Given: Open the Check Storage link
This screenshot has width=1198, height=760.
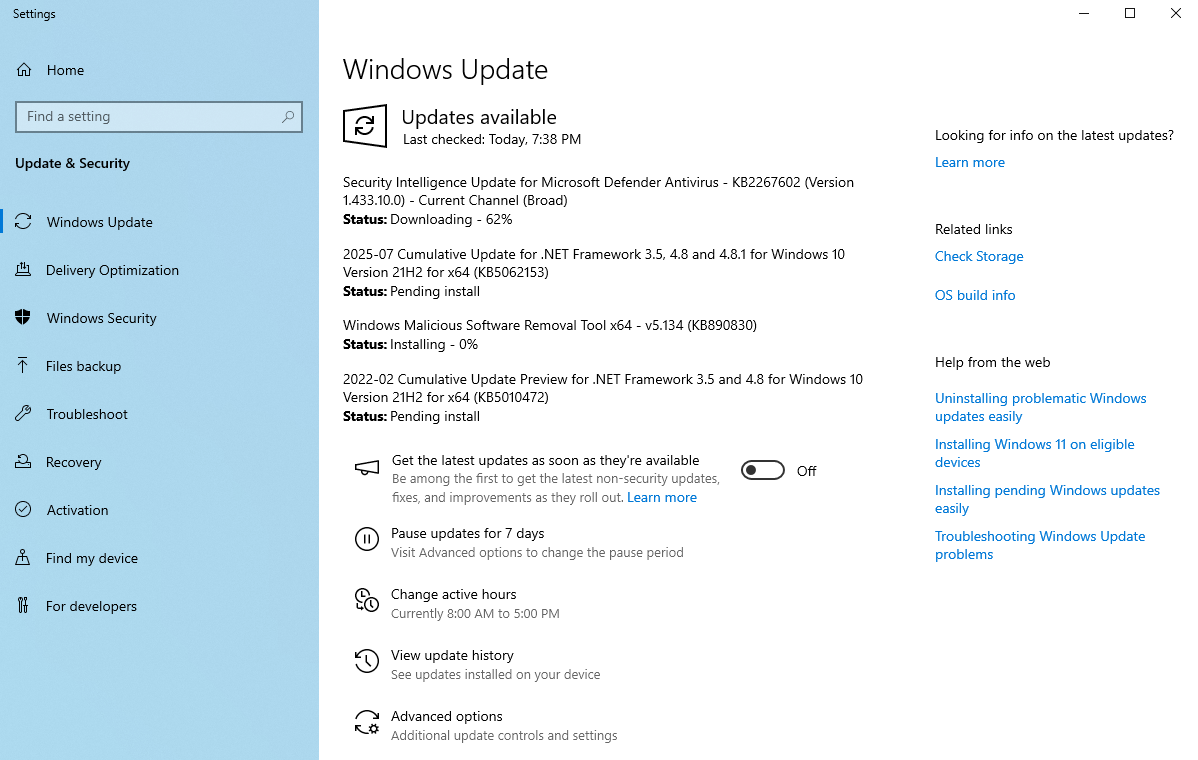Looking at the screenshot, I should point(979,257).
